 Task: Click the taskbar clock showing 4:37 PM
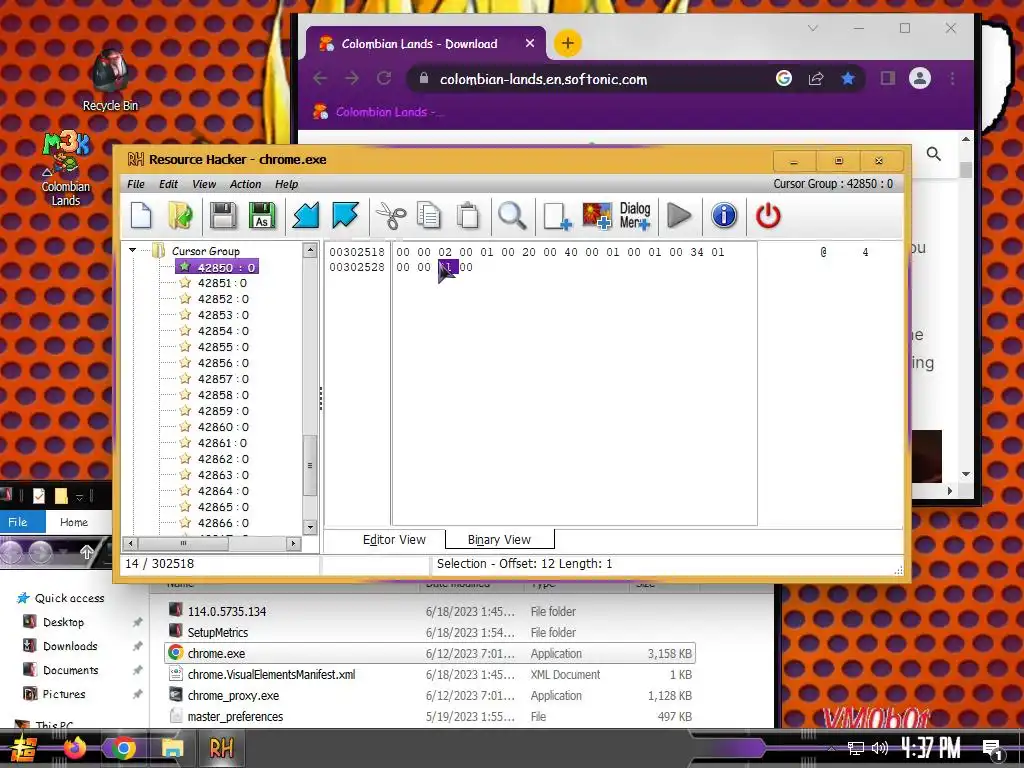tap(931, 748)
